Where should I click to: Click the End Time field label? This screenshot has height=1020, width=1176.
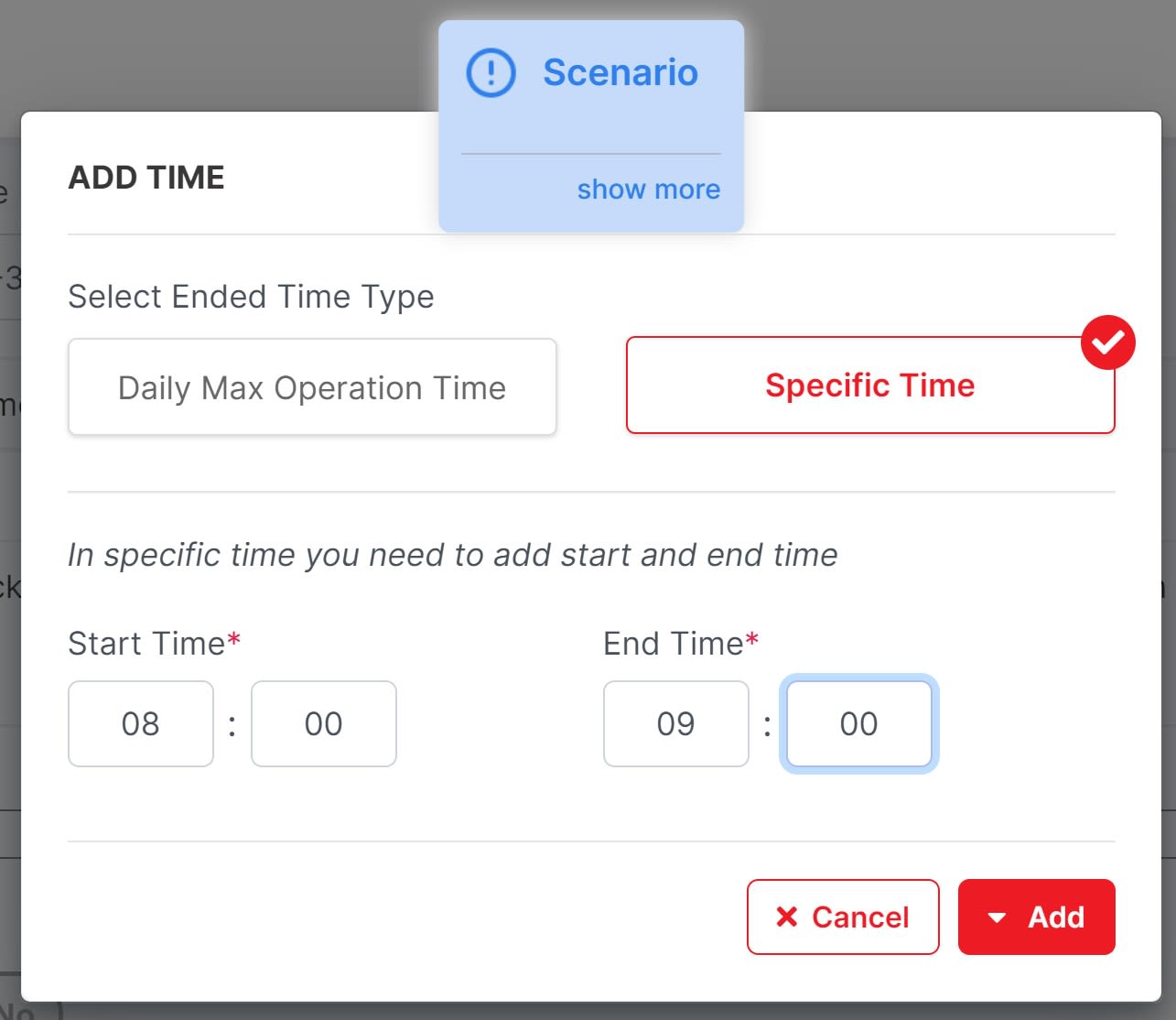coord(674,644)
